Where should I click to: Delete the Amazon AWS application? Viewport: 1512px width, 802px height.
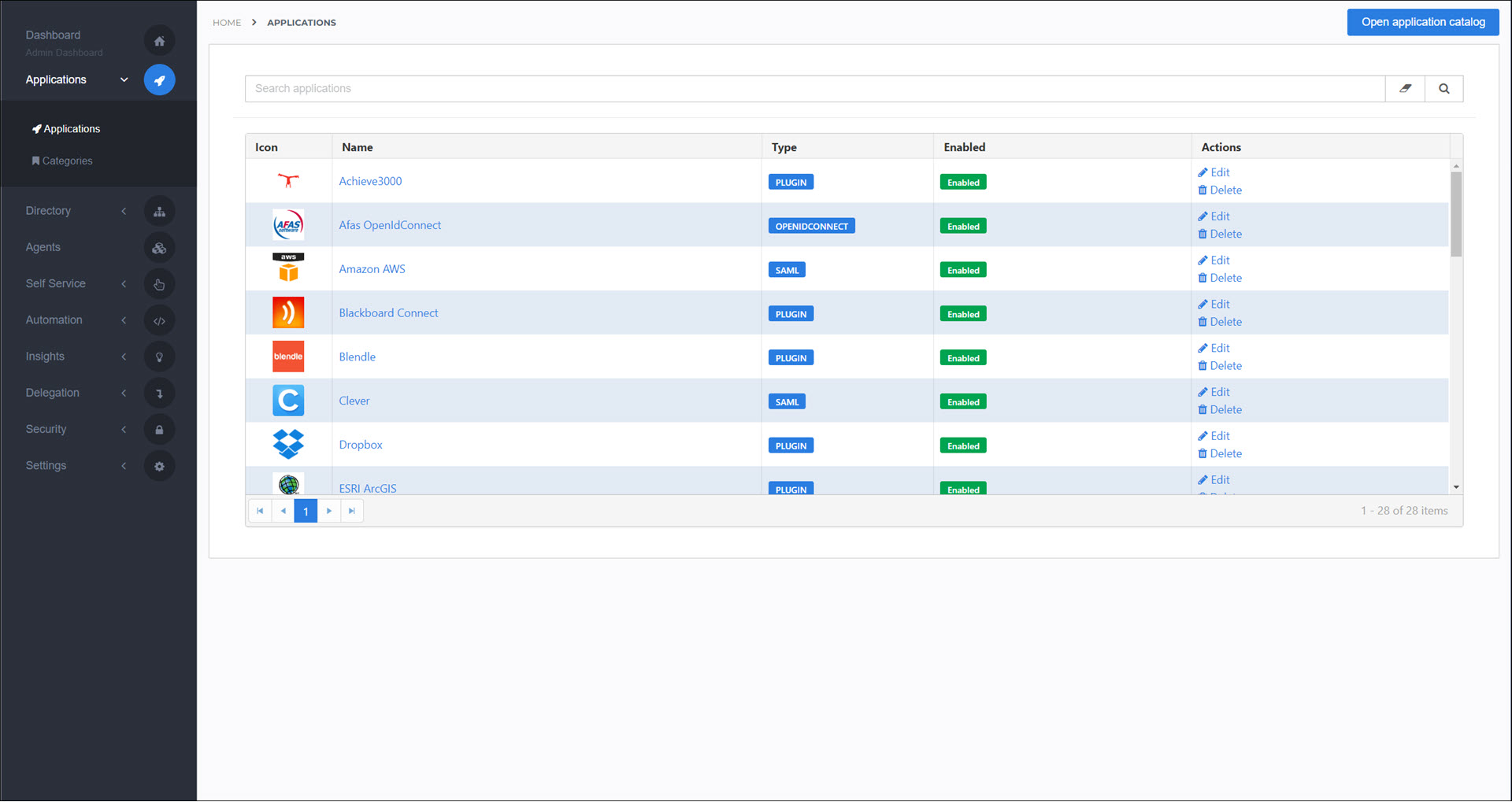(x=1220, y=278)
